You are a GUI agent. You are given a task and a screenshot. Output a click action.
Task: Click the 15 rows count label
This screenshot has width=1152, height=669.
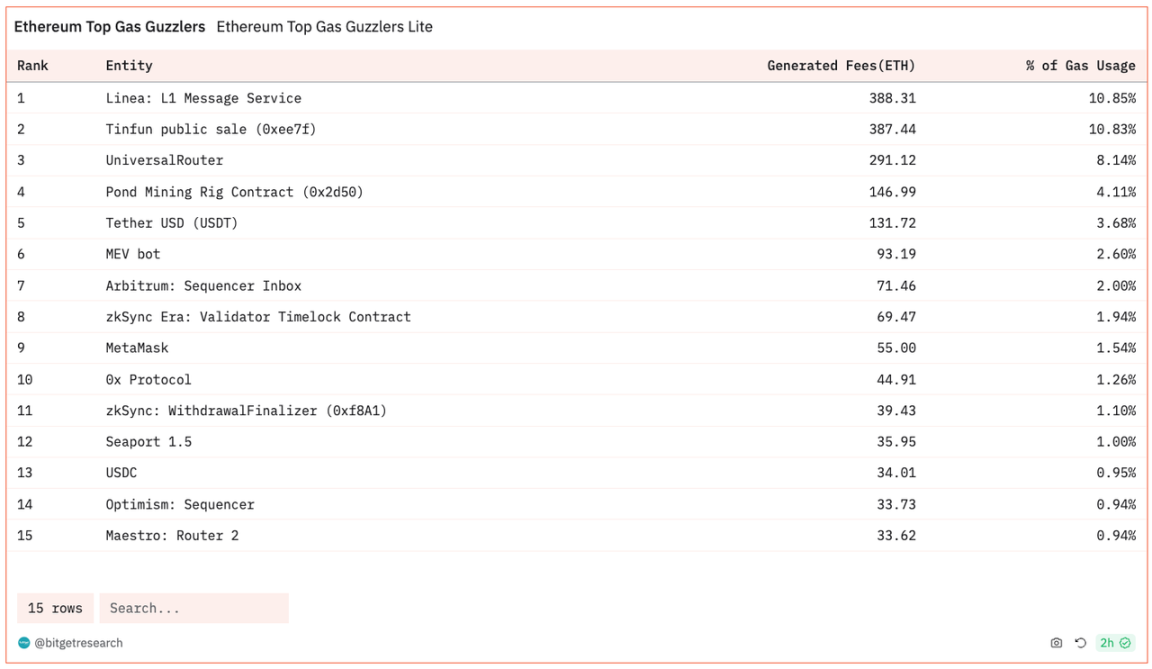click(x=55, y=608)
